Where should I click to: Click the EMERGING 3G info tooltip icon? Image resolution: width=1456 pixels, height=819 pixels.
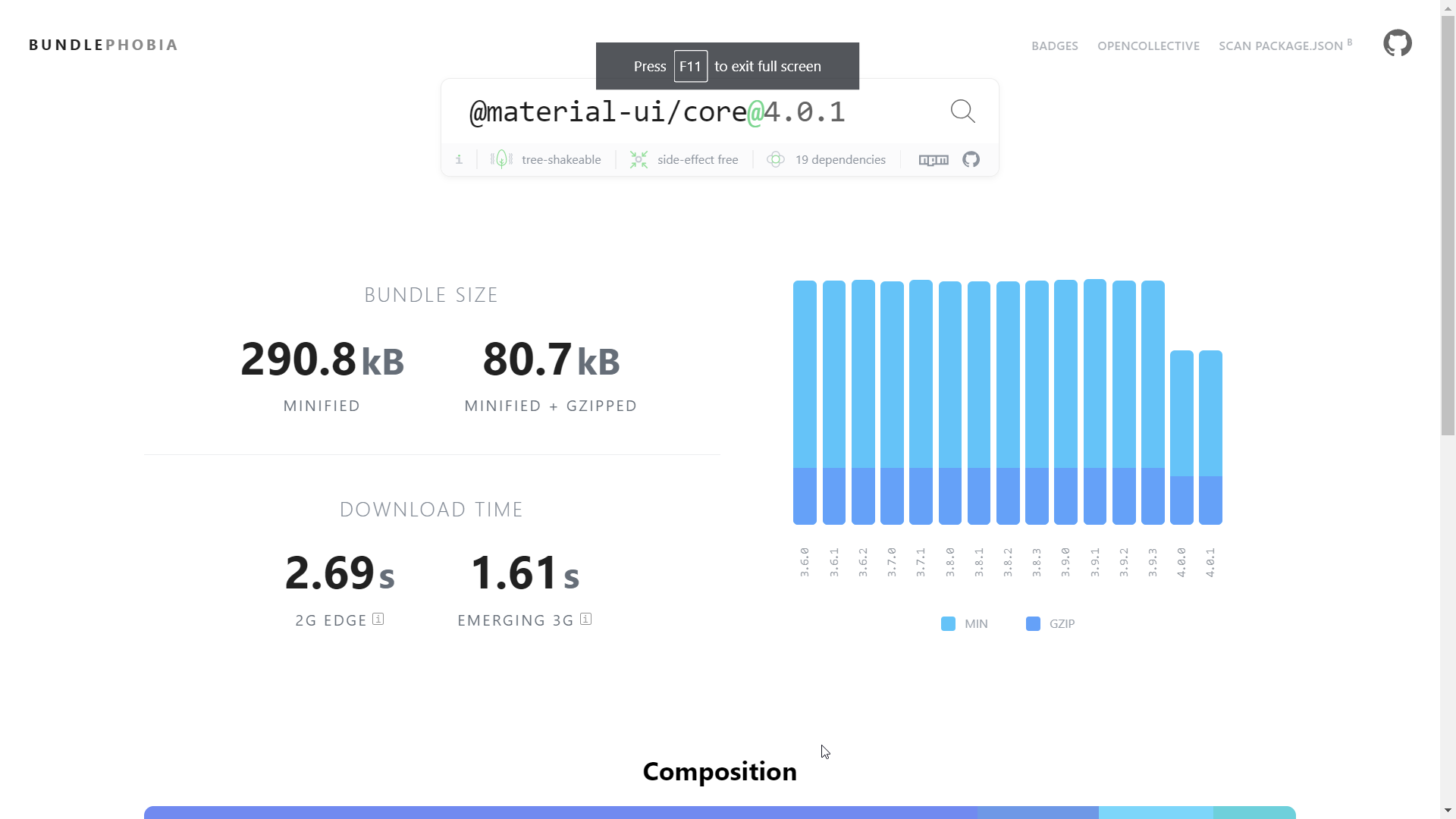[585, 619]
